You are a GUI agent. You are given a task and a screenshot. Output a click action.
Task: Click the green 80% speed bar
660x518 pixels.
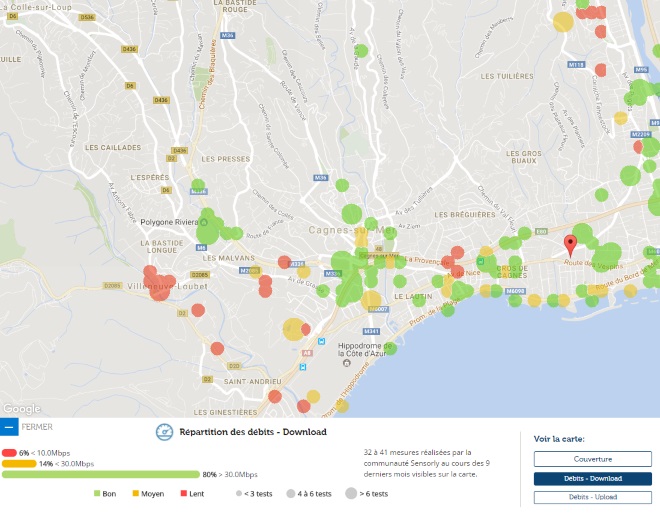pos(100,474)
